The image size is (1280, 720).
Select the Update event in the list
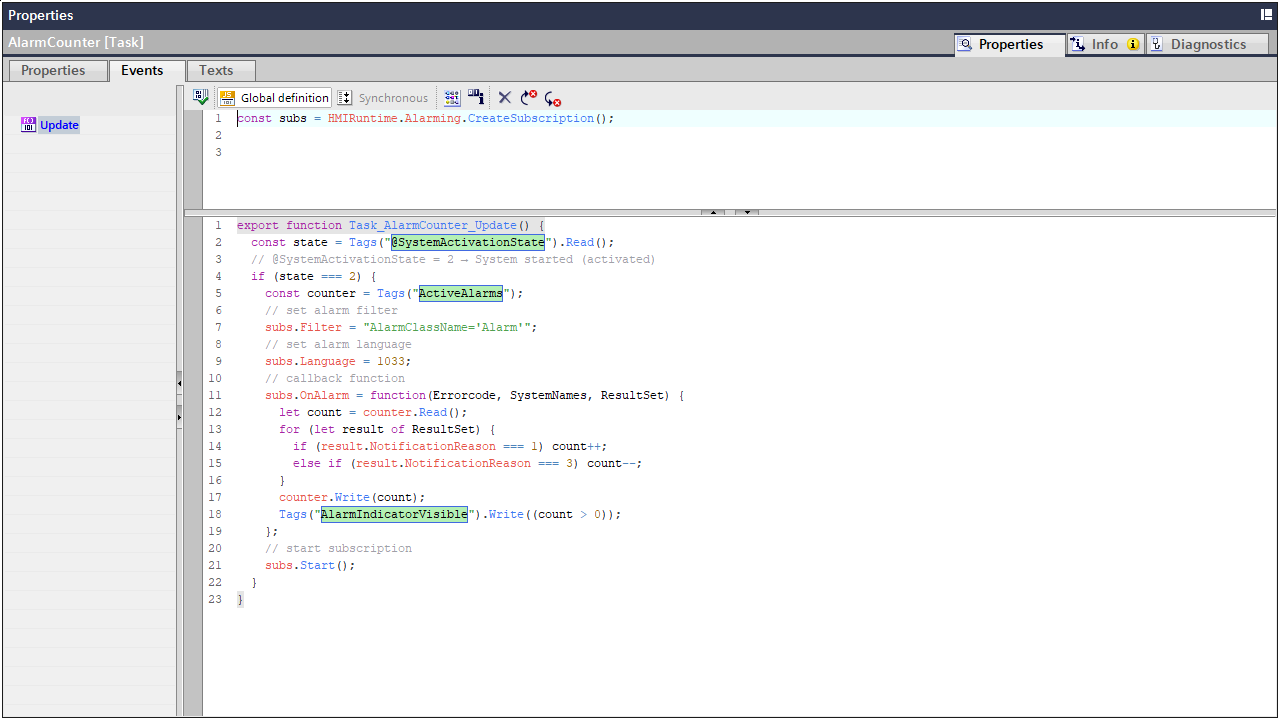[x=59, y=125]
